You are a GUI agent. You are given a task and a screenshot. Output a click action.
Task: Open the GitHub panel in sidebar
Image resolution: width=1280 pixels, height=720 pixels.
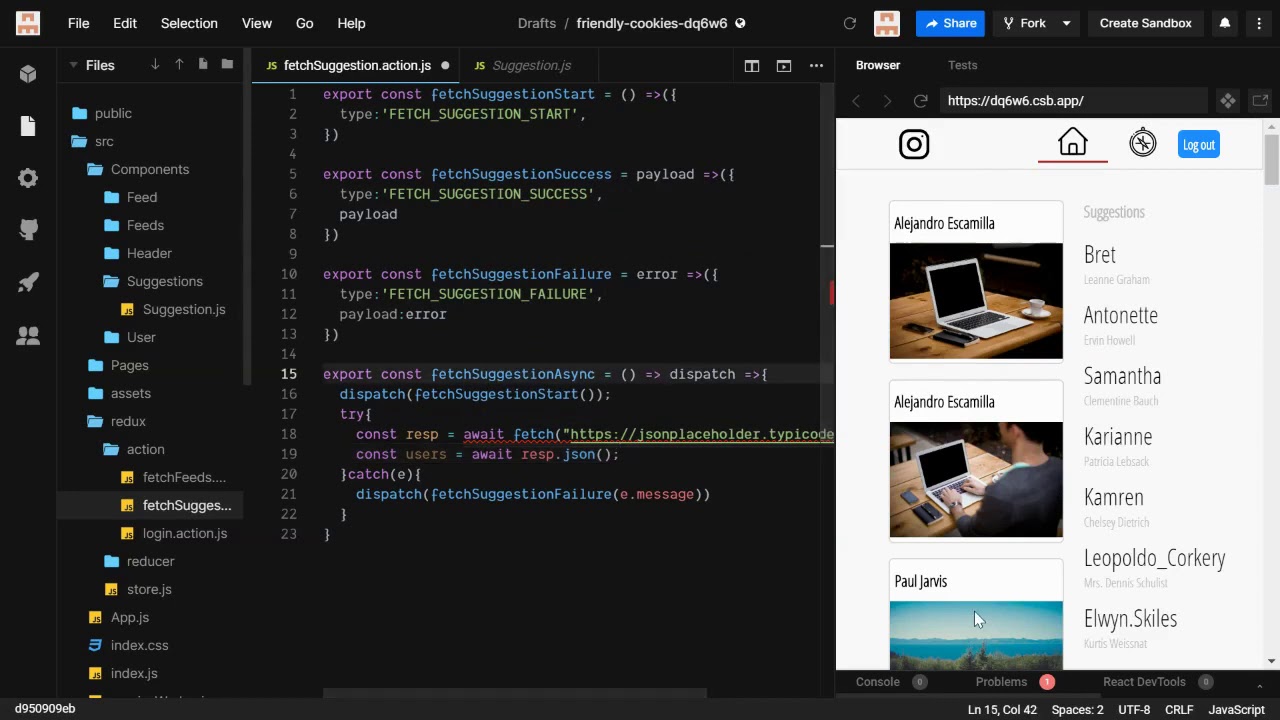coord(28,230)
